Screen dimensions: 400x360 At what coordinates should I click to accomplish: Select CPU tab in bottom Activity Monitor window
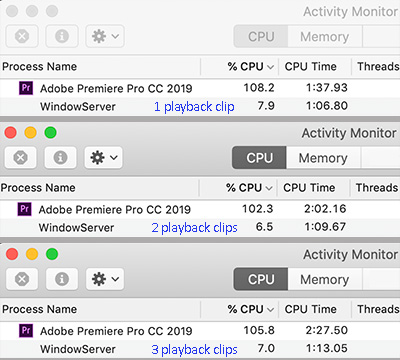pos(261,279)
